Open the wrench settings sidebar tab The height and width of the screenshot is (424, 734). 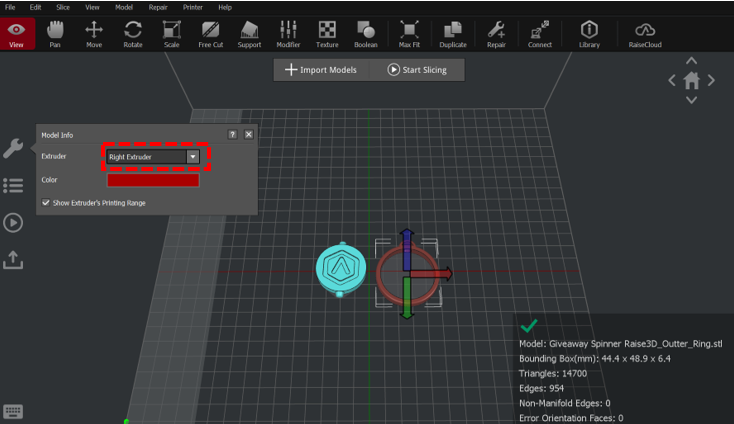coord(13,148)
